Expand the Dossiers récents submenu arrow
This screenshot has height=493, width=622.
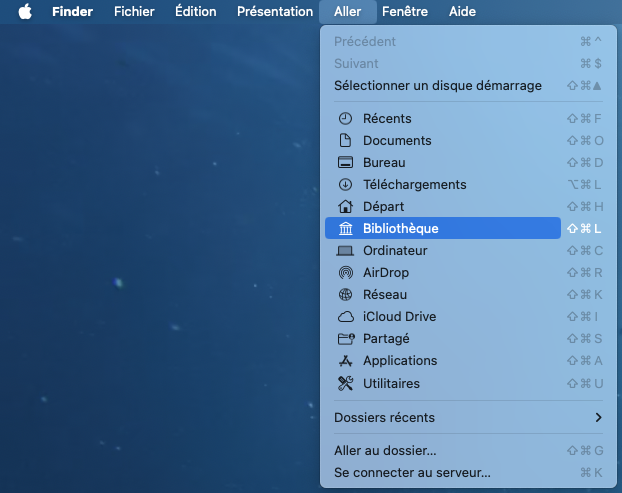click(x=598, y=417)
